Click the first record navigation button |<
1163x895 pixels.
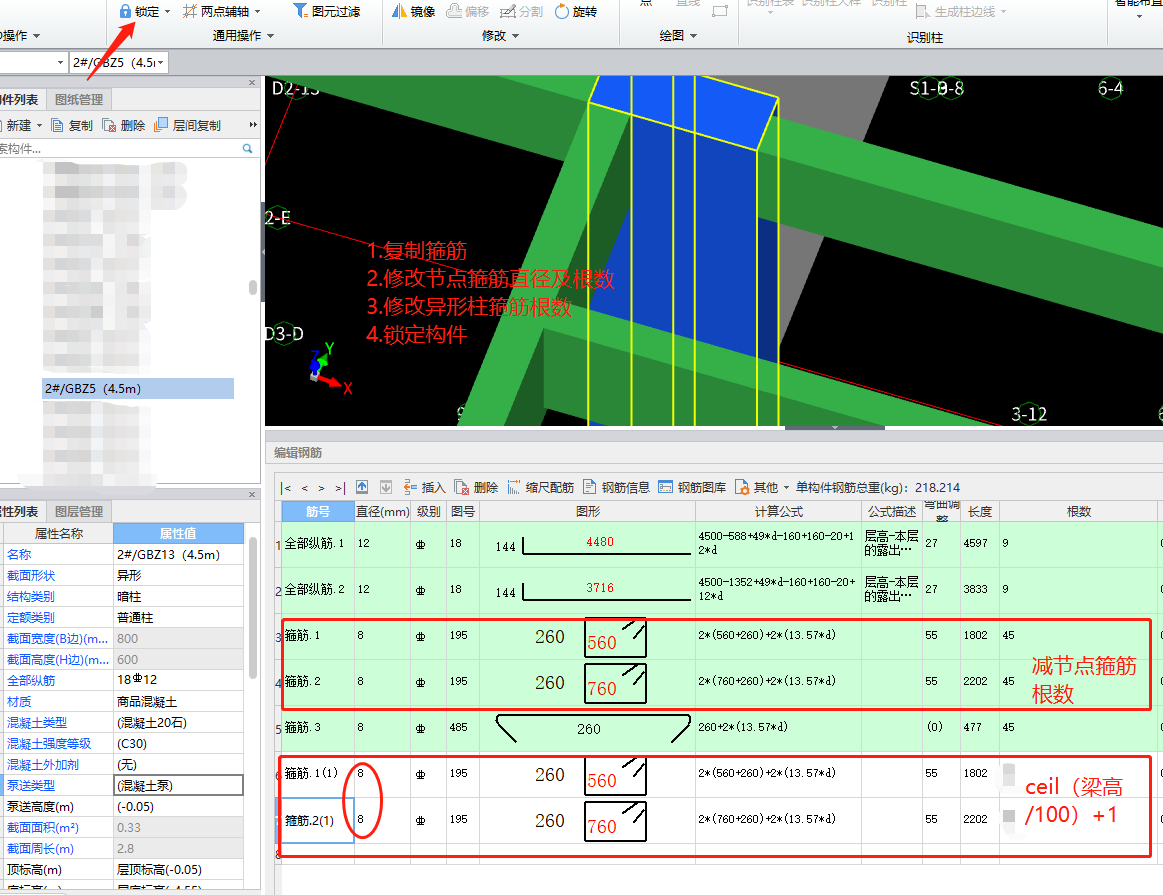point(286,488)
